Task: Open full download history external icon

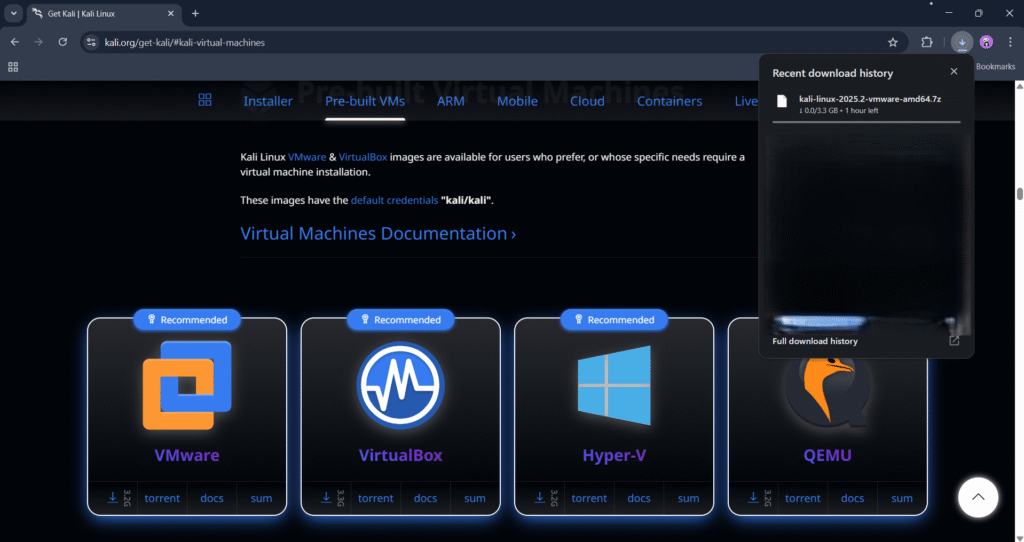Action: point(954,341)
